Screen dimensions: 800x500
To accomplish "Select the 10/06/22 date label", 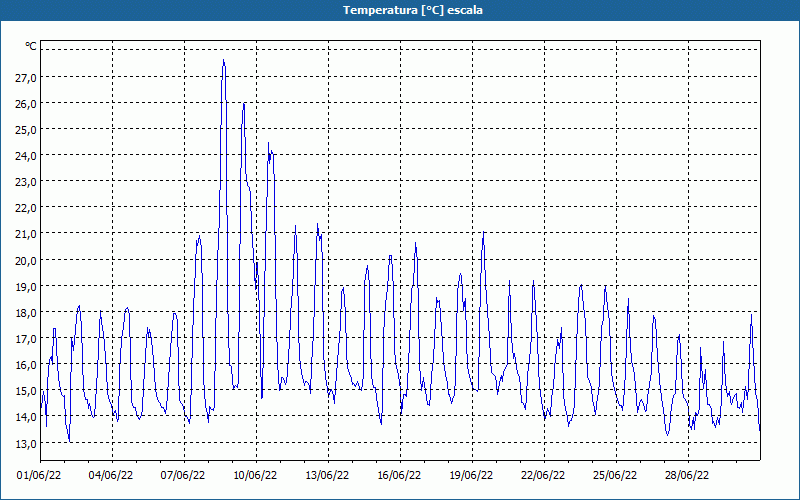I will 255,475.
